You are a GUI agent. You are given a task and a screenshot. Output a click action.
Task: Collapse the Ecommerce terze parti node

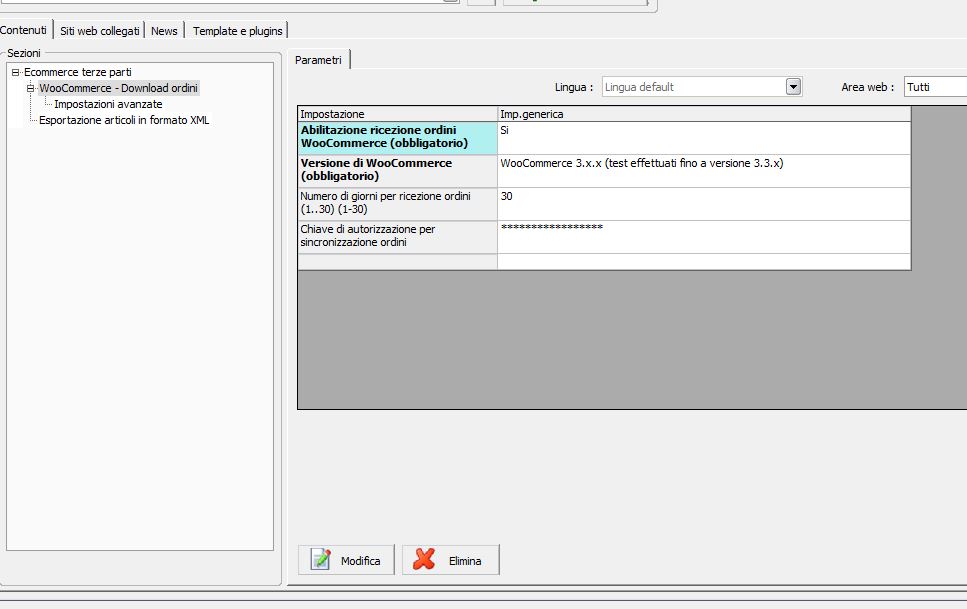pyautogui.click(x=15, y=72)
